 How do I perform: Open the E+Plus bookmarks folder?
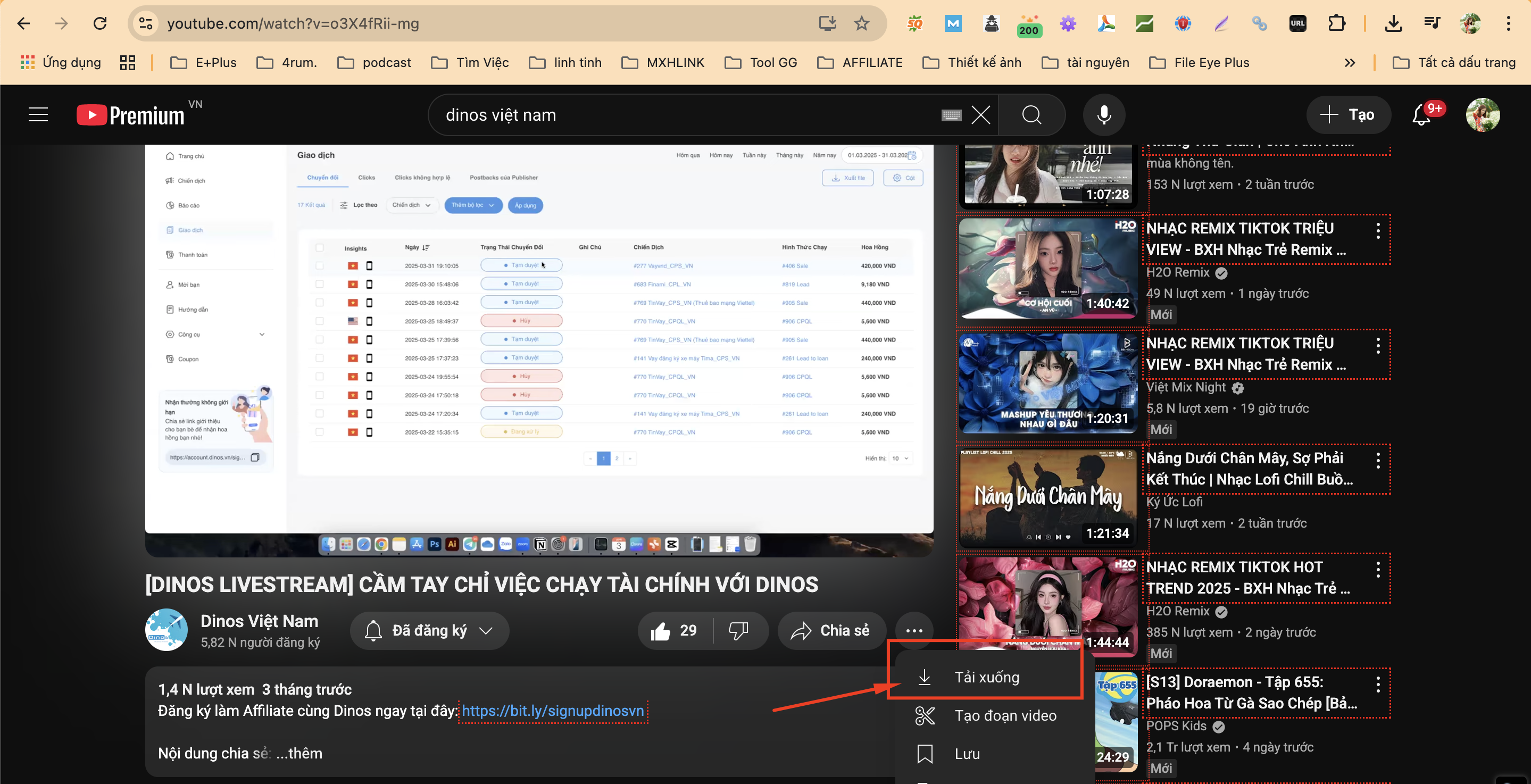[x=203, y=62]
